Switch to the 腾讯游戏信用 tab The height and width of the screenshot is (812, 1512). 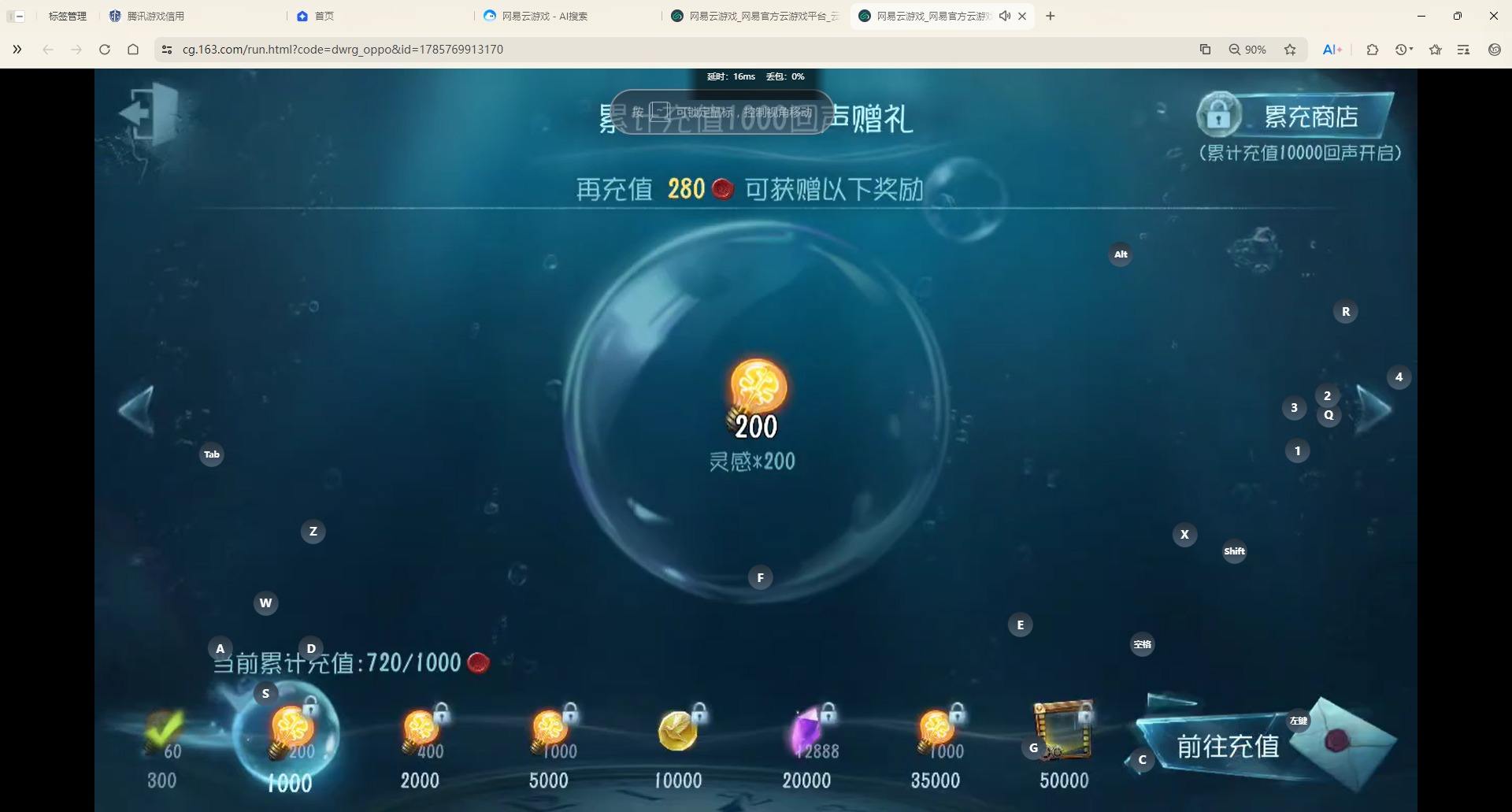click(193, 16)
